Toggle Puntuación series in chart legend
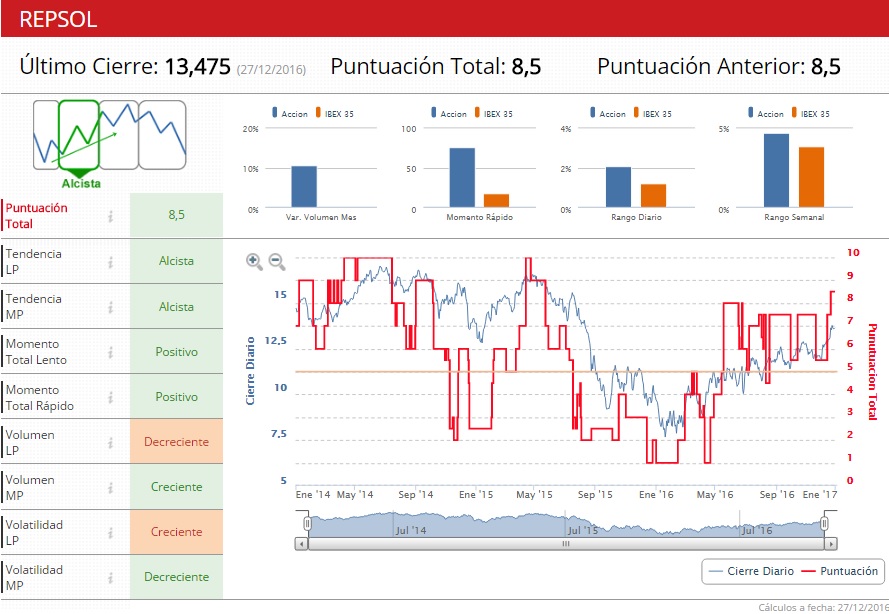 coord(840,571)
